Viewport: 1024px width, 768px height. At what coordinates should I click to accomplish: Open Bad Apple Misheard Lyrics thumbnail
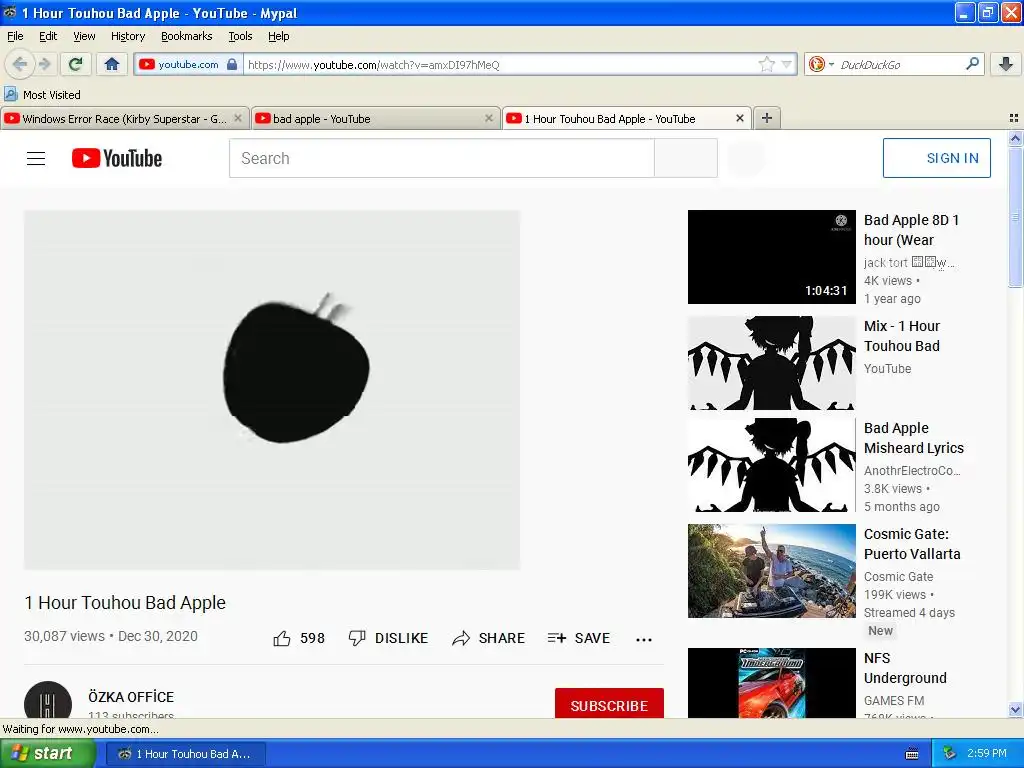click(771, 465)
